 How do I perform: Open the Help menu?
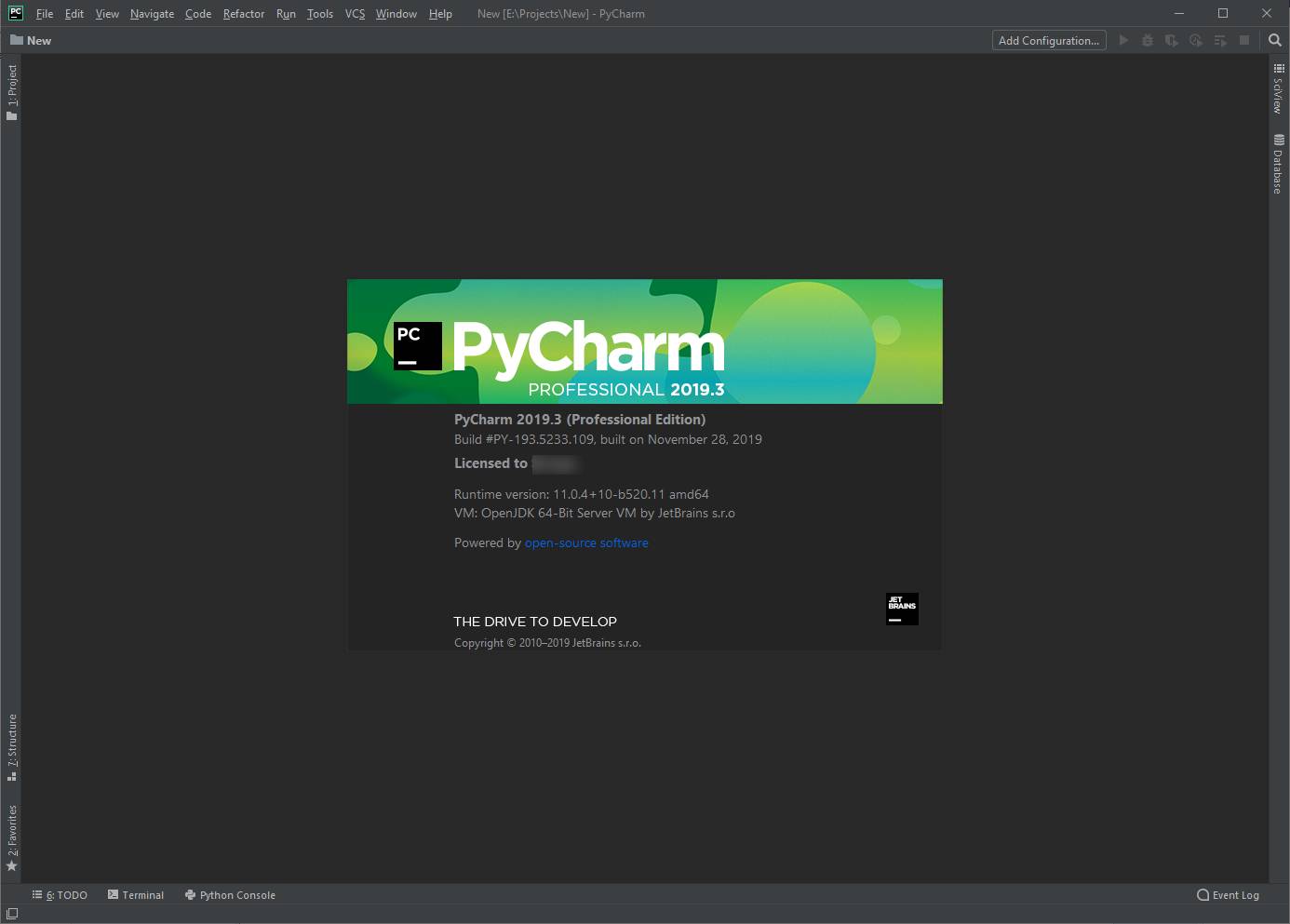coord(440,14)
